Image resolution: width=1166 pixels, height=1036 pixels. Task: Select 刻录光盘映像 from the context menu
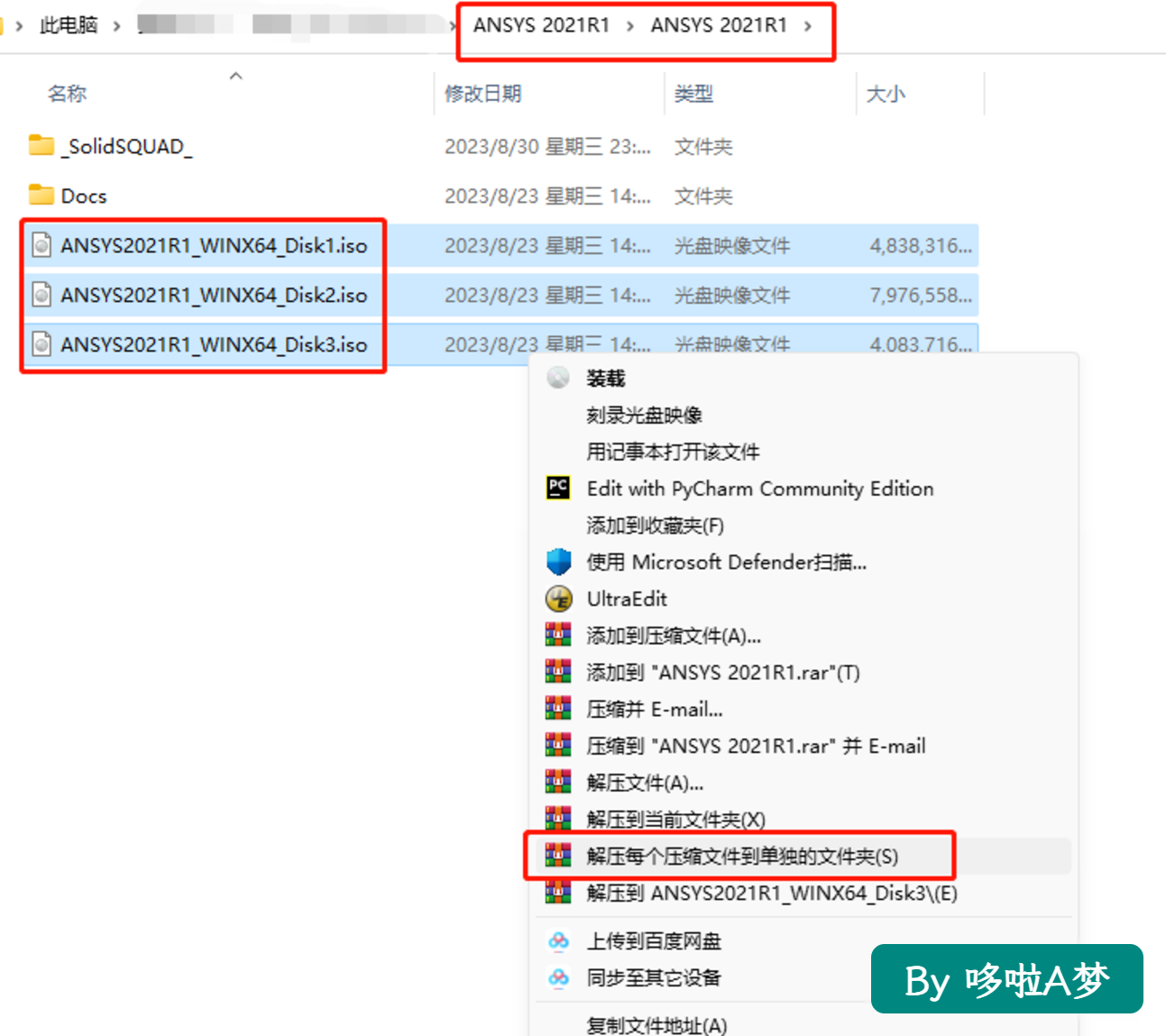(x=644, y=415)
